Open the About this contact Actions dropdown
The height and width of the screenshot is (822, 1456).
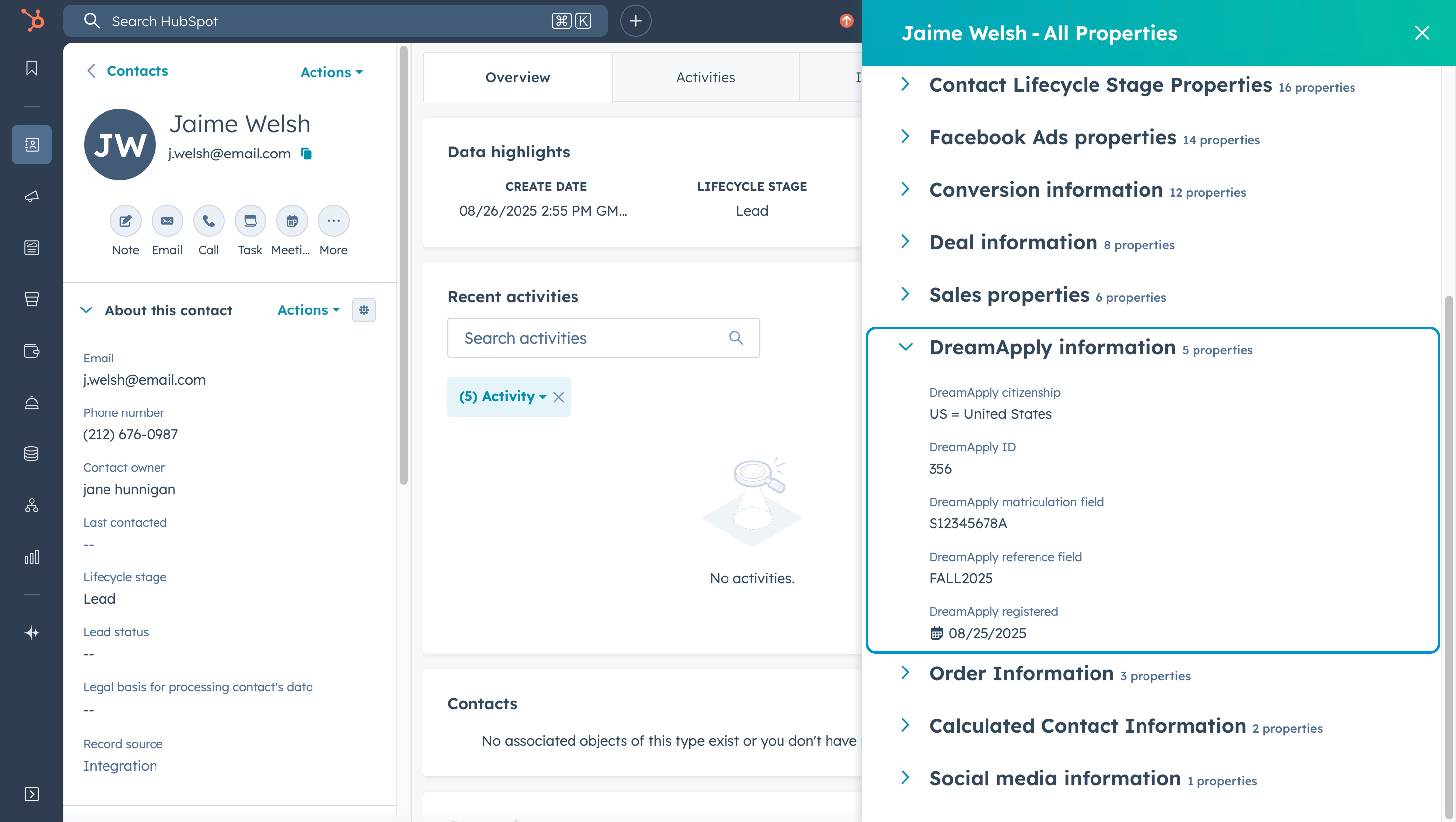309,310
